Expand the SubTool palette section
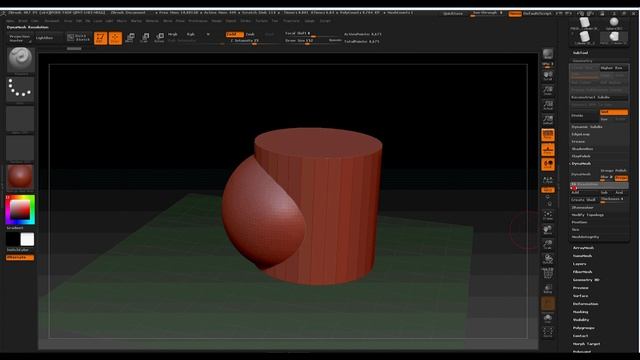Viewport: 640px width, 360px height. [580, 53]
